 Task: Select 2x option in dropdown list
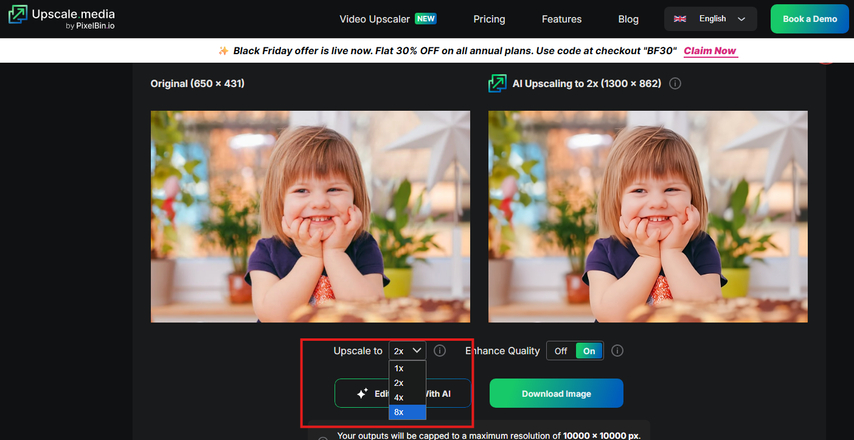[407, 383]
